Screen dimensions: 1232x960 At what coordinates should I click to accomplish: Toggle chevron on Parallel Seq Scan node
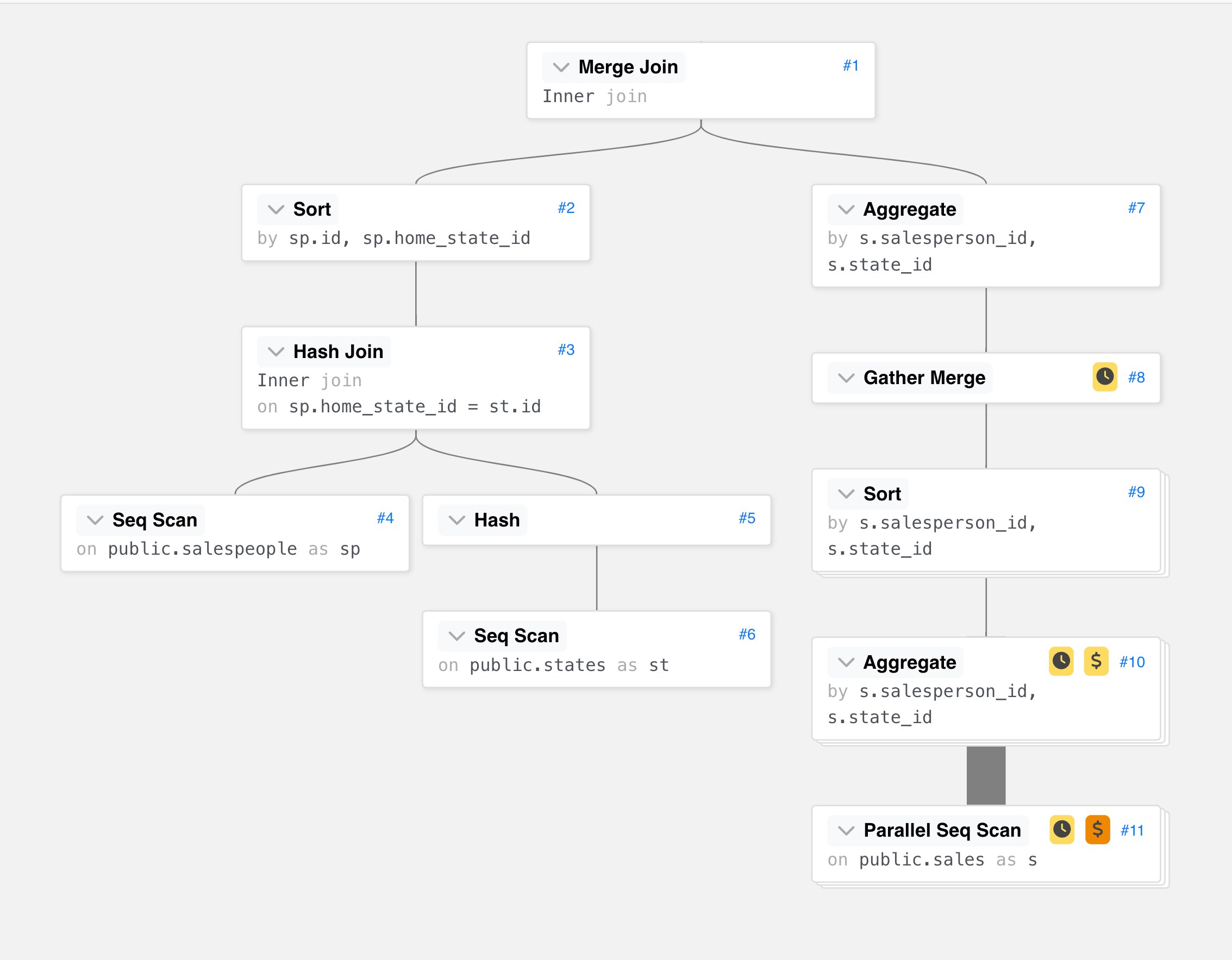tap(846, 830)
